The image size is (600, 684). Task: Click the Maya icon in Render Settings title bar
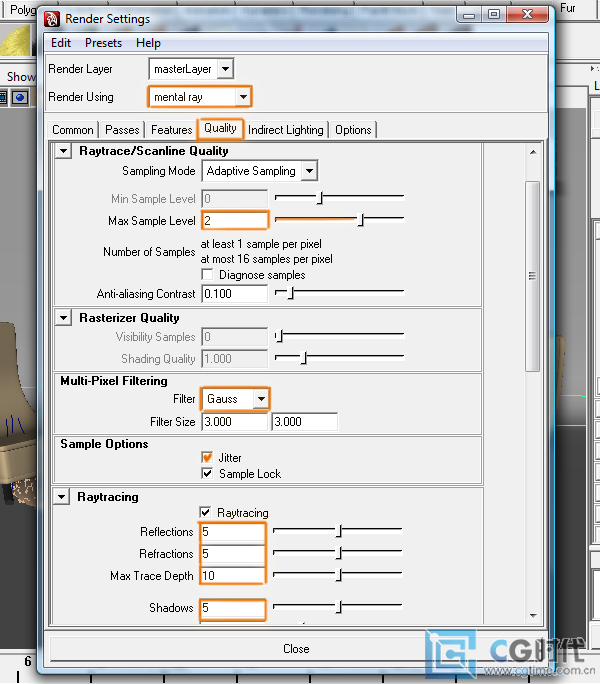pyautogui.click(x=52, y=19)
